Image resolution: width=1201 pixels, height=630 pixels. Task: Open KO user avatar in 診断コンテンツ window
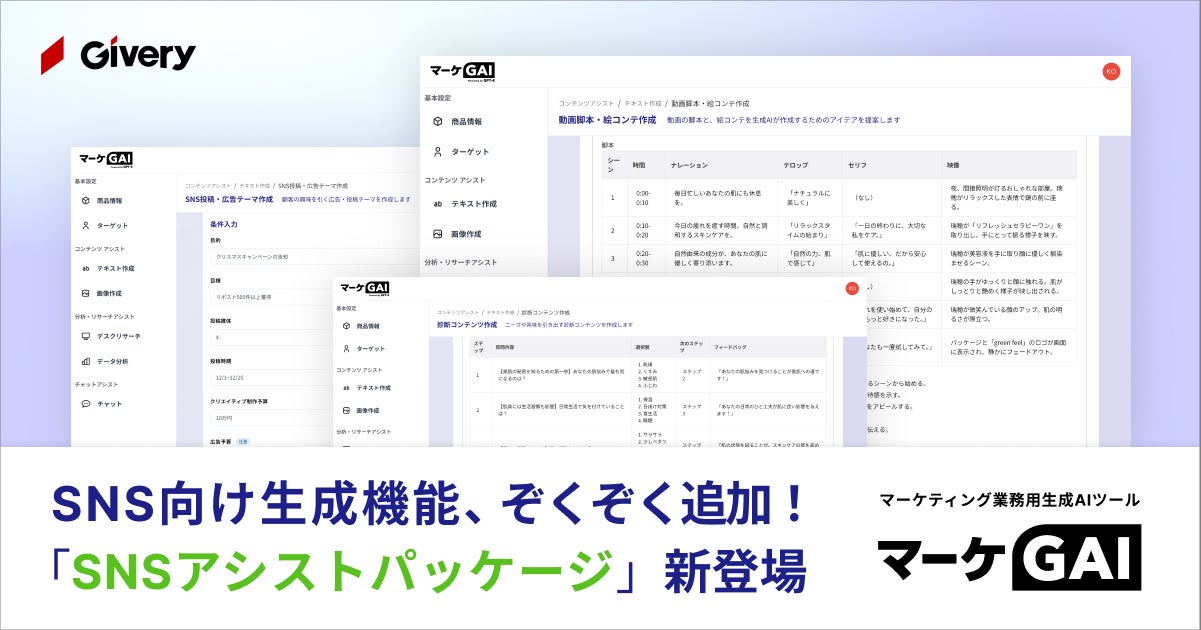[x=852, y=288]
